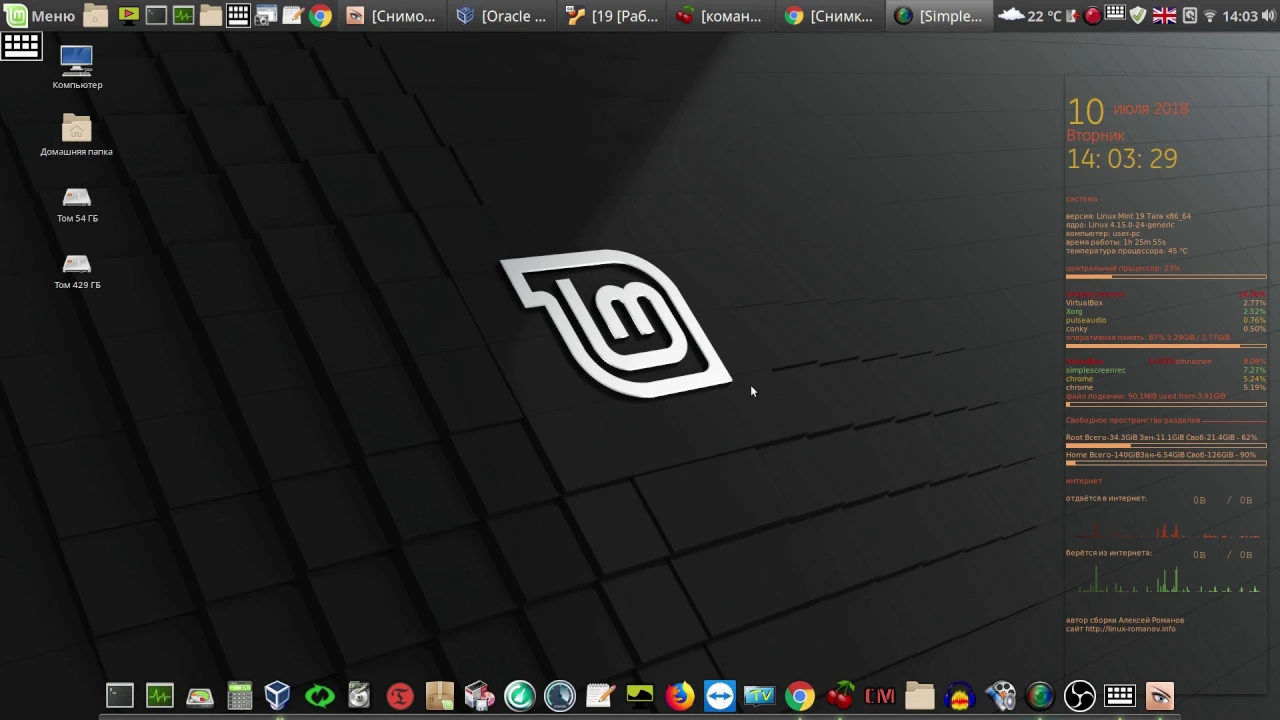Open the green sync arrows app in dock
The height and width of the screenshot is (720, 1280).
320,695
